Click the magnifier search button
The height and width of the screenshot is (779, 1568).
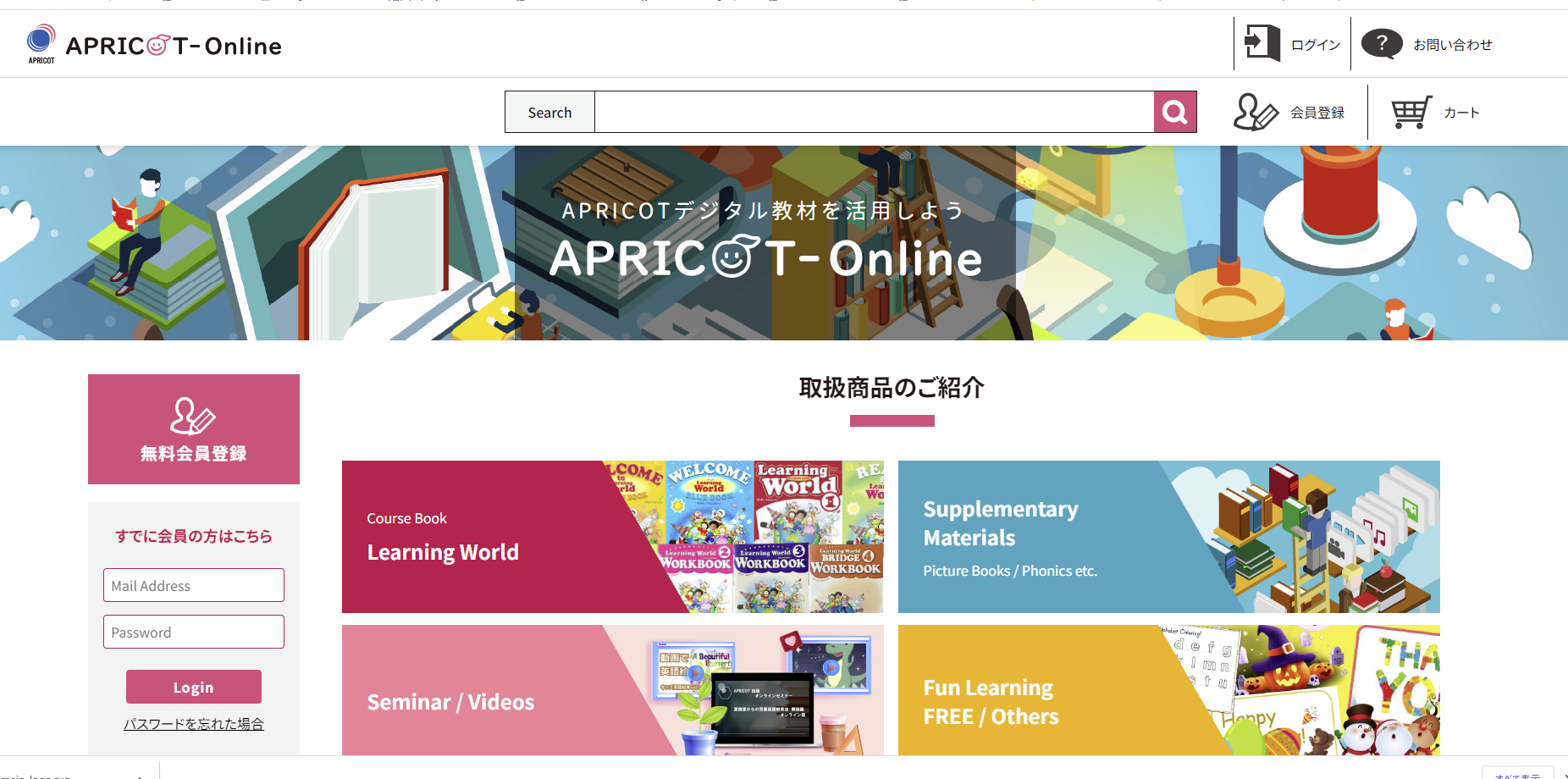coord(1175,112)
